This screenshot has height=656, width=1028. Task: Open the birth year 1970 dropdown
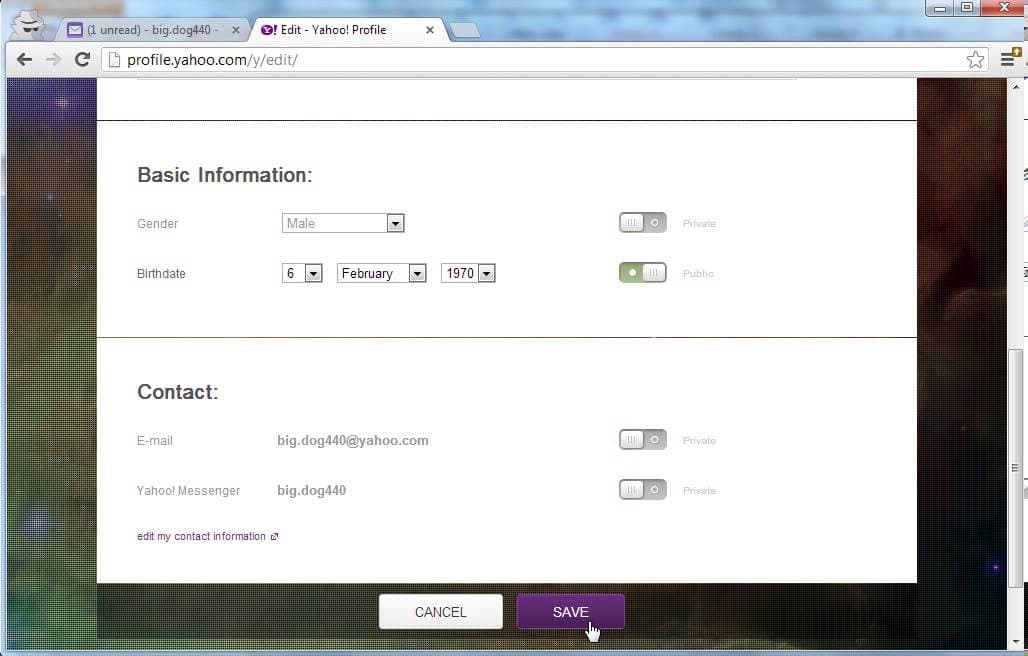468,273
